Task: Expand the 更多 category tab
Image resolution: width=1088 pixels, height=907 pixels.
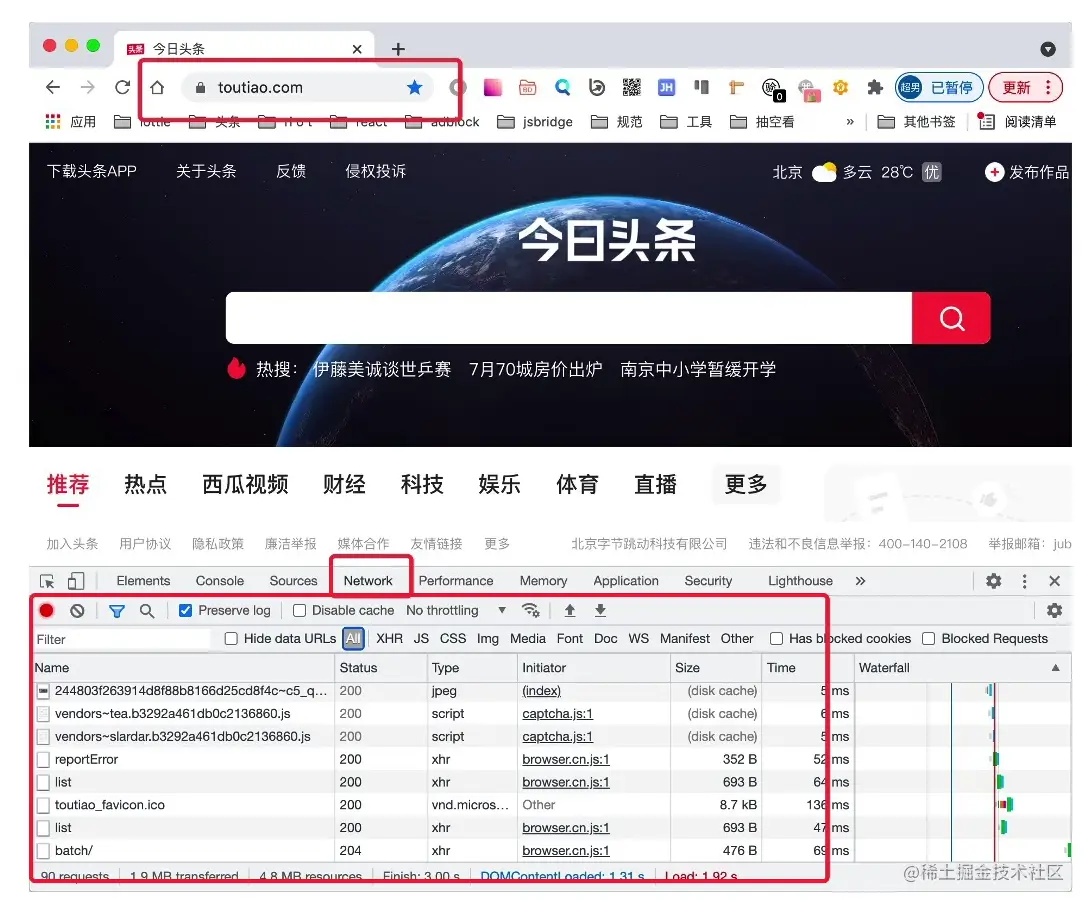Action: click(746, 484)
